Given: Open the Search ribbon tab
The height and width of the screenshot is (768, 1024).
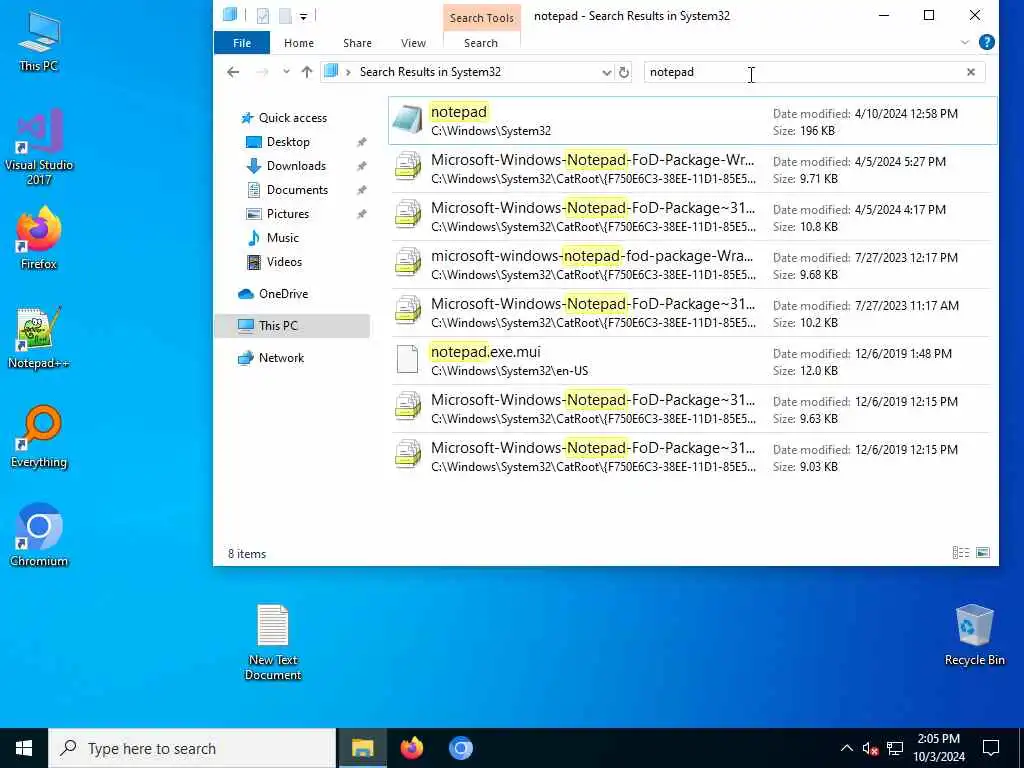Looking at the screenshot, I should 481,42.
